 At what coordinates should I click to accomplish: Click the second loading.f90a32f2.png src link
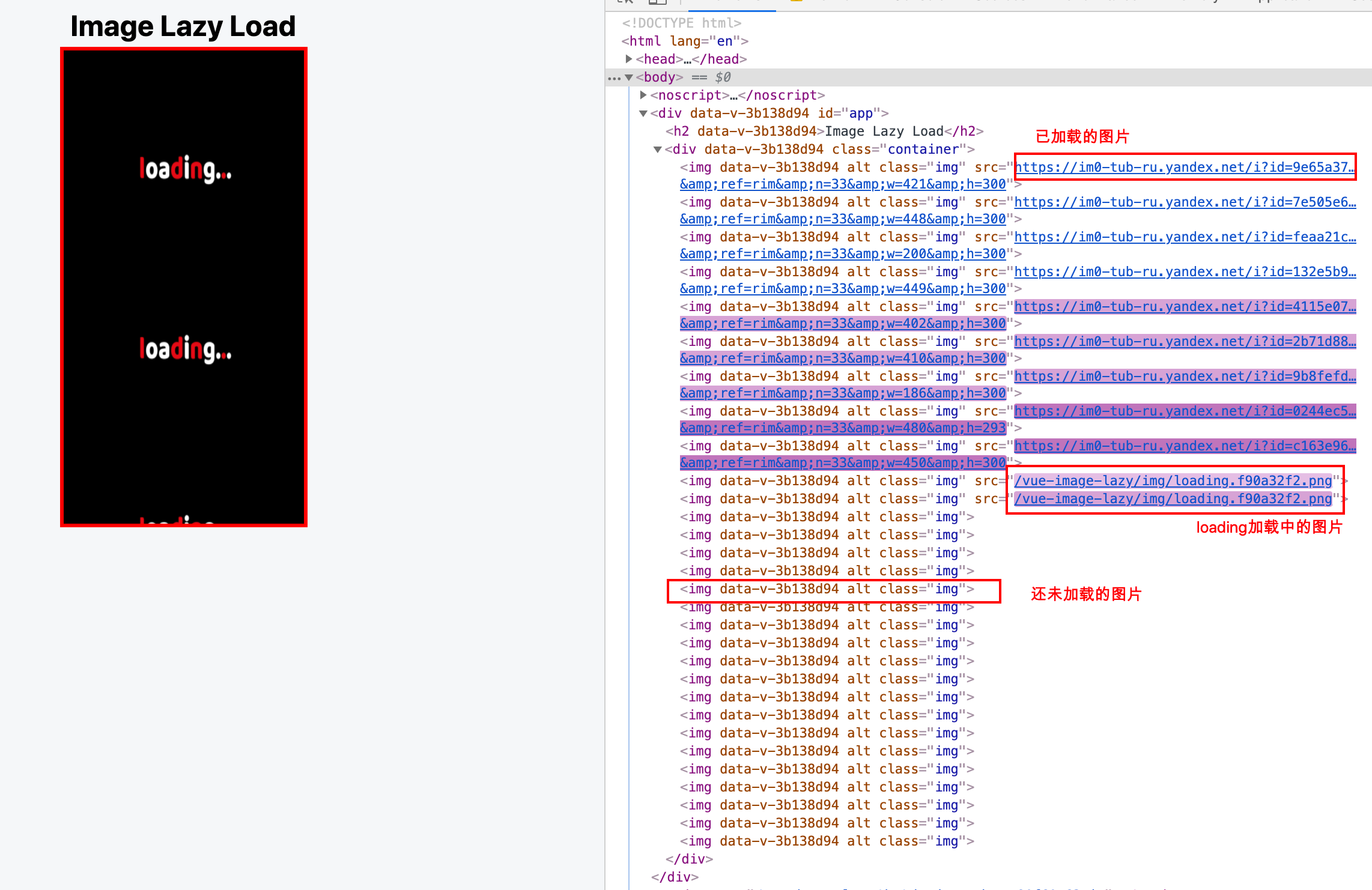coord(1173,498)
